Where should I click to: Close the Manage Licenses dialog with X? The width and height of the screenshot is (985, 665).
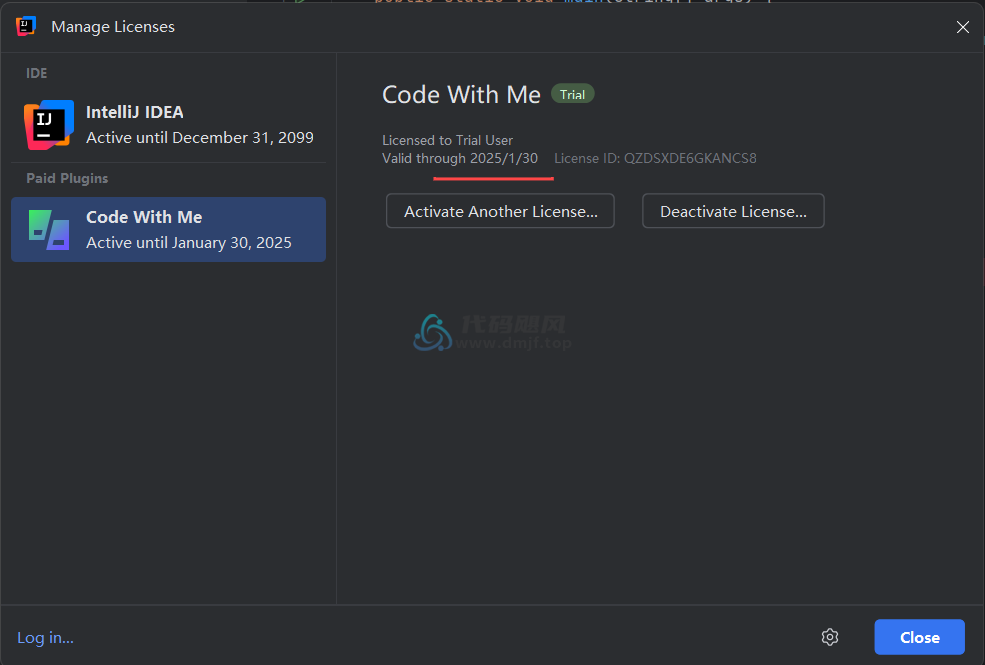click(x=962, y=27)
